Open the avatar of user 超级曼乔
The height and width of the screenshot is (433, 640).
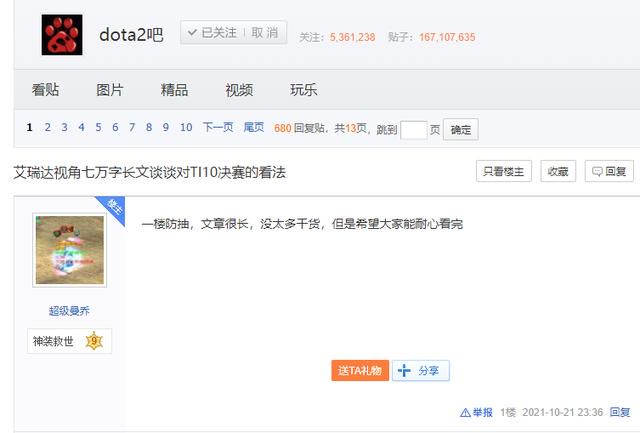click(69, 250)
